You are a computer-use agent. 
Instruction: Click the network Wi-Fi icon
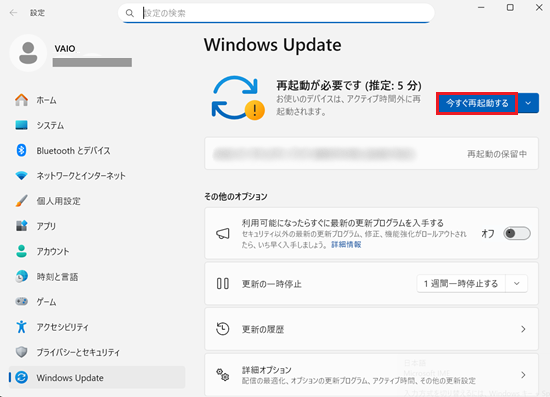[21, 176]
